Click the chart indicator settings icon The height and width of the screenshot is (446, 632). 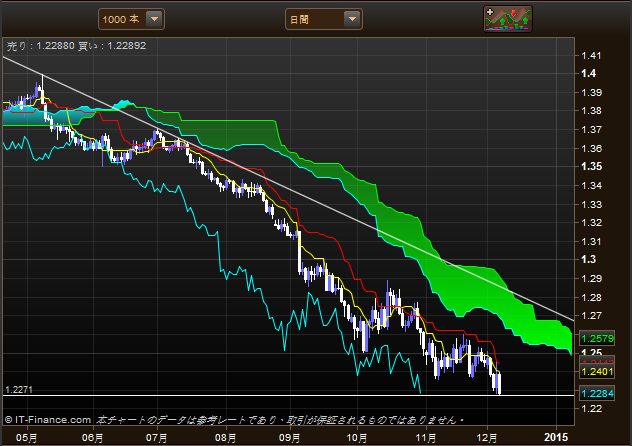(507, 19)
